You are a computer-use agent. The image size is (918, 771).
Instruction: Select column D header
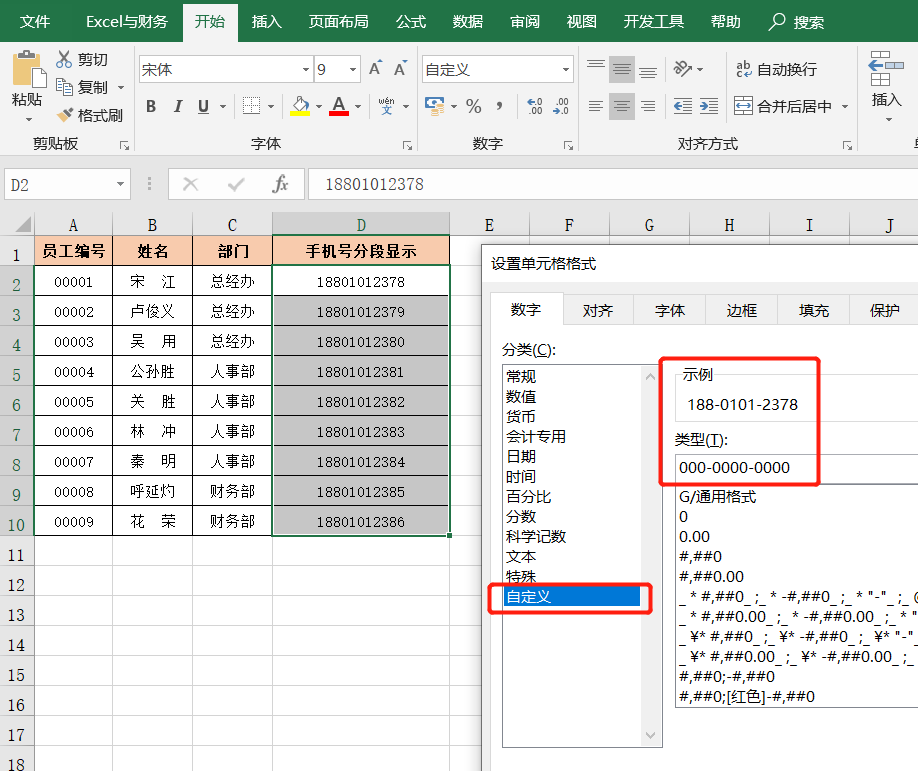coord(361,225)
